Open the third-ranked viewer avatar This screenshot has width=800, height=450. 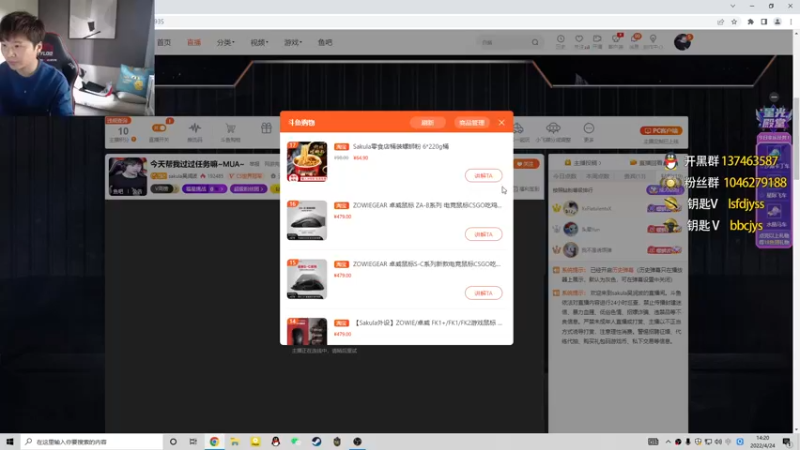point(571,250)
